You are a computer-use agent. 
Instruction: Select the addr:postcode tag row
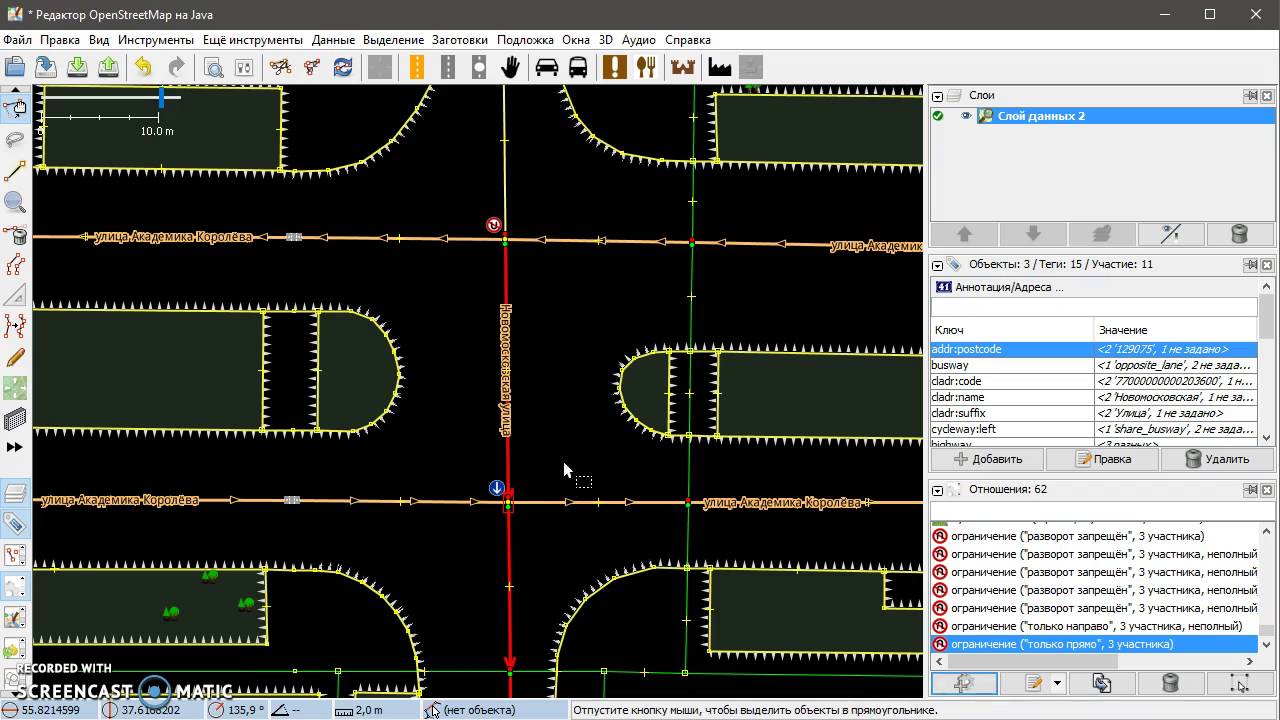1094,349
